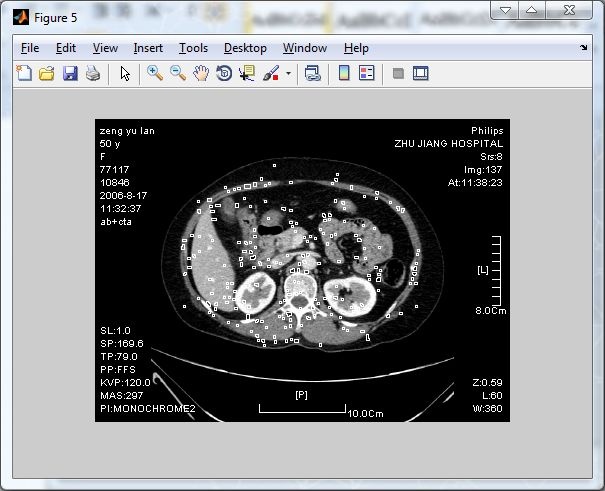The width and height of the screenshot is (605, 491).
Task: Click the 'W:360' window width text
Action: point(487,408)
